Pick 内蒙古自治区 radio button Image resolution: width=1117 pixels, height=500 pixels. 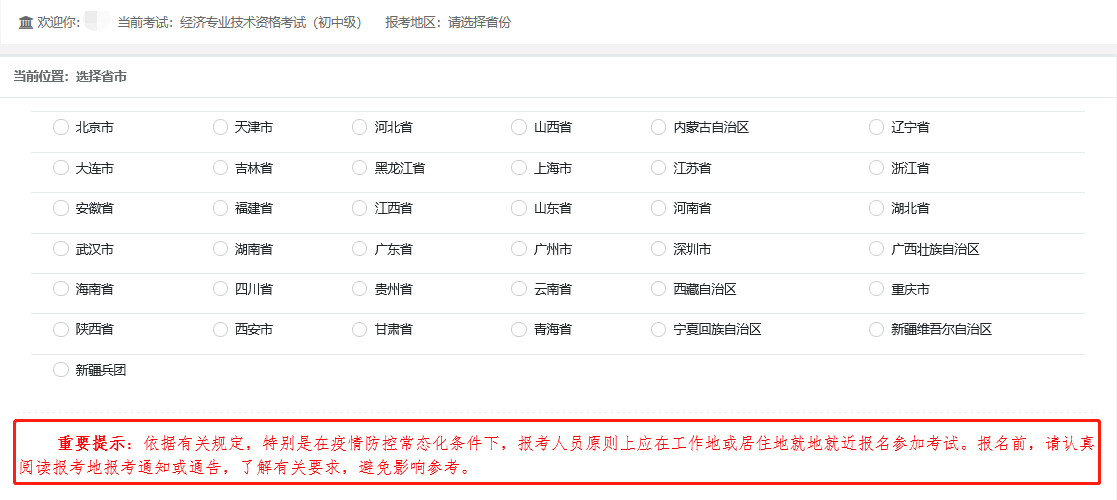click(x=658, y=127)
